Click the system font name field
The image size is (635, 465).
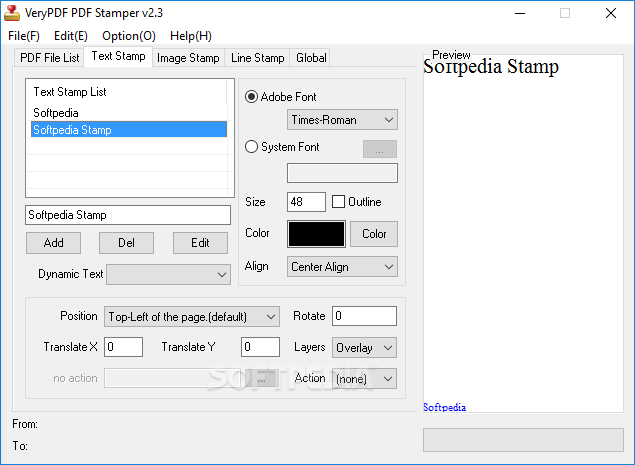pyautogui.click(x=342, y=173)
